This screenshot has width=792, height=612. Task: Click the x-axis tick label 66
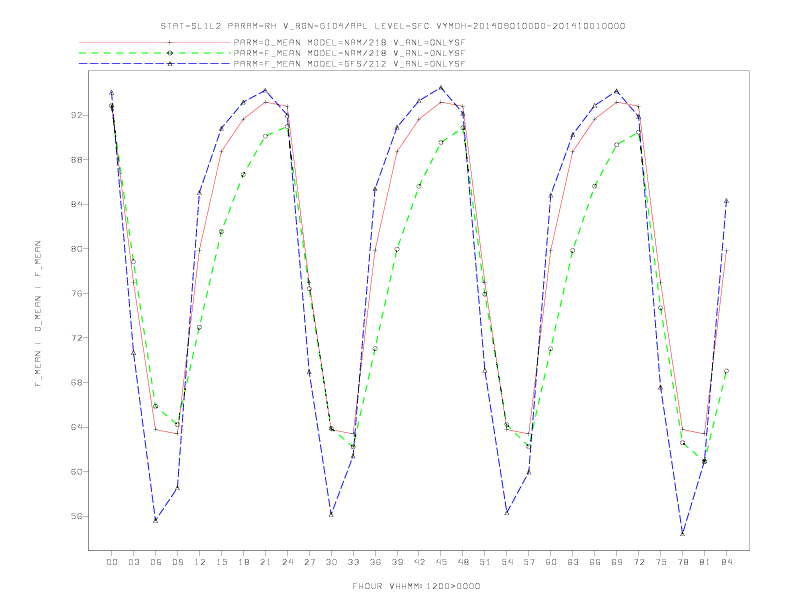[595, 562]
